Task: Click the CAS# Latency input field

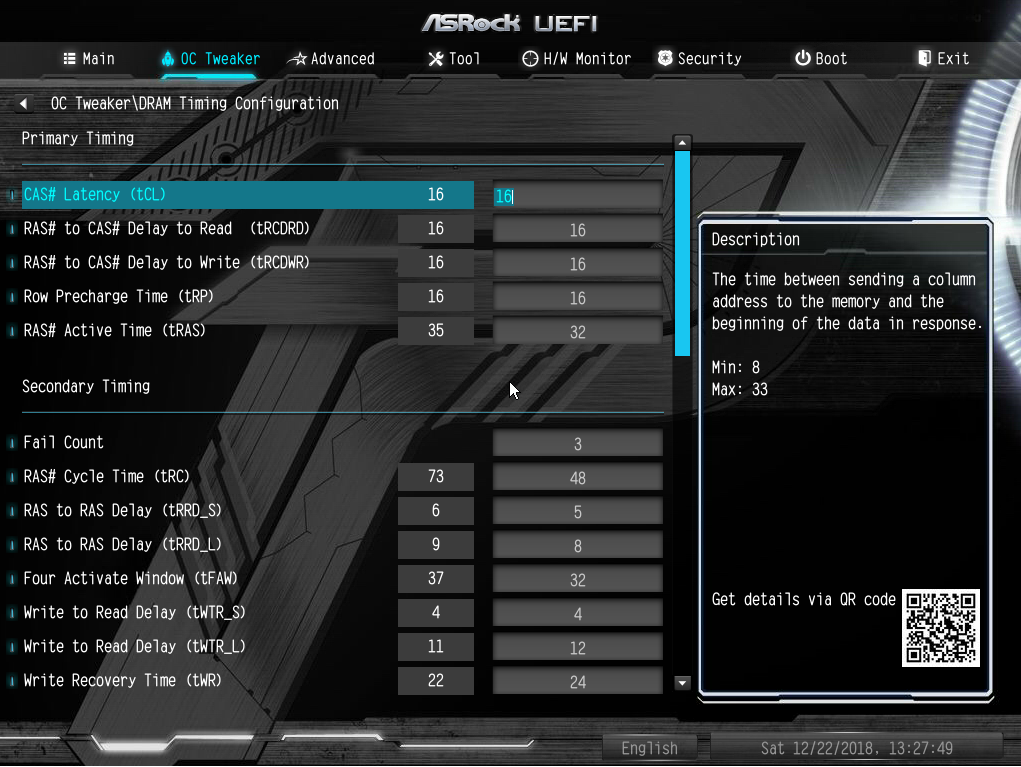Action: click(578, 196)
